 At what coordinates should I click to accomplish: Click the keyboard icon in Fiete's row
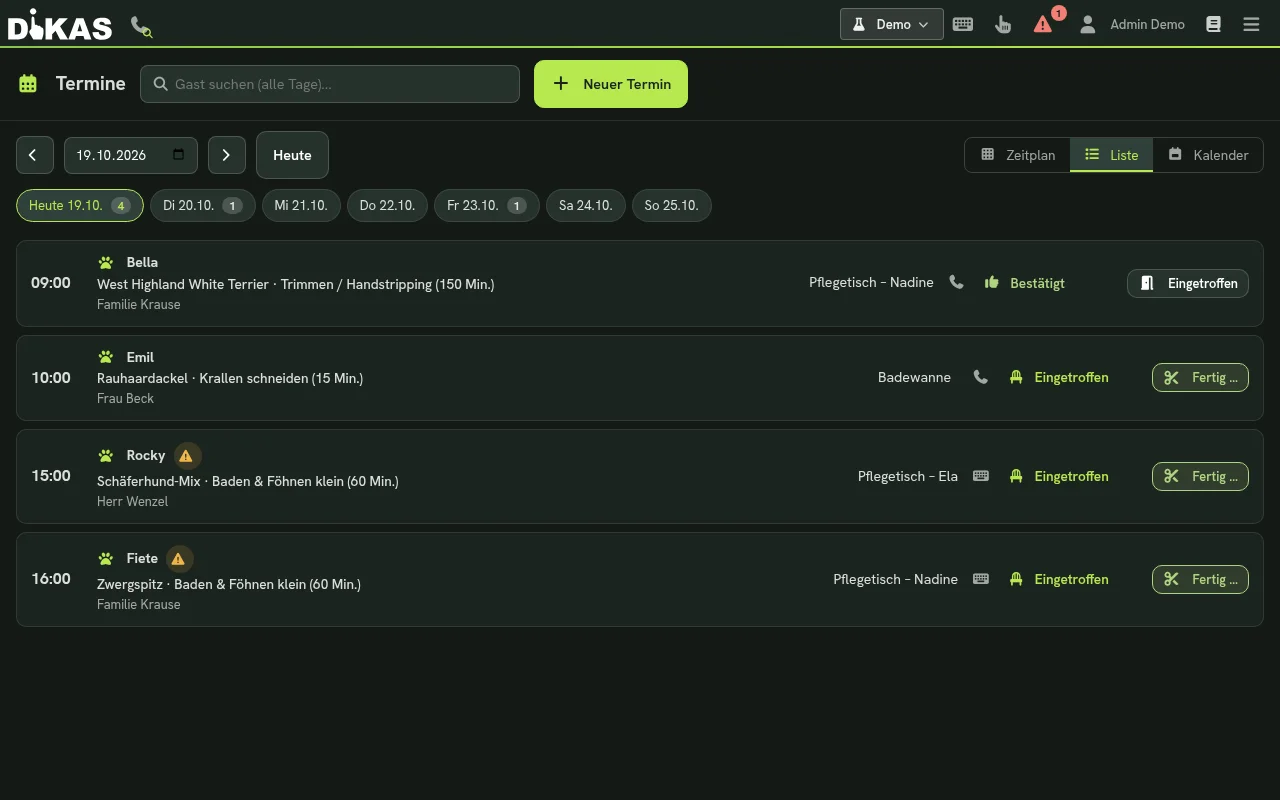coord(981,579)
